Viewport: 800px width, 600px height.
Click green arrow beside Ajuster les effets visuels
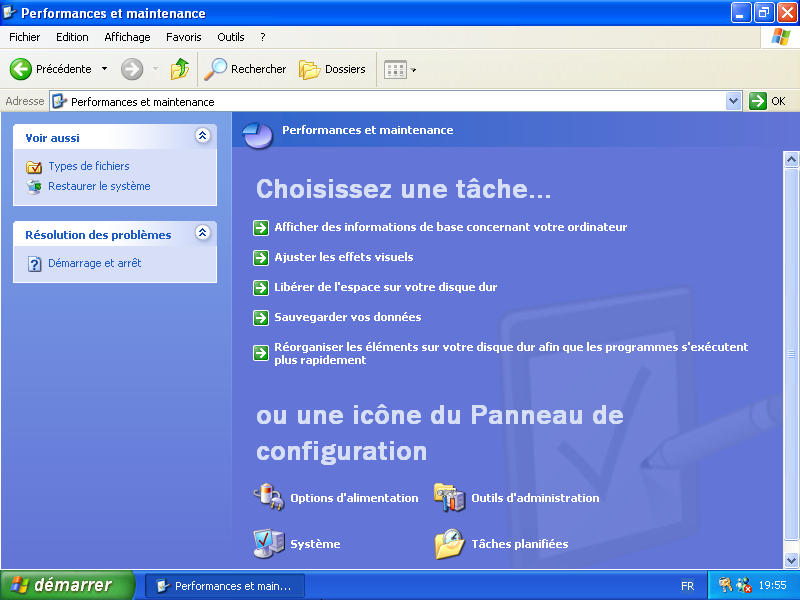point(261,258)
